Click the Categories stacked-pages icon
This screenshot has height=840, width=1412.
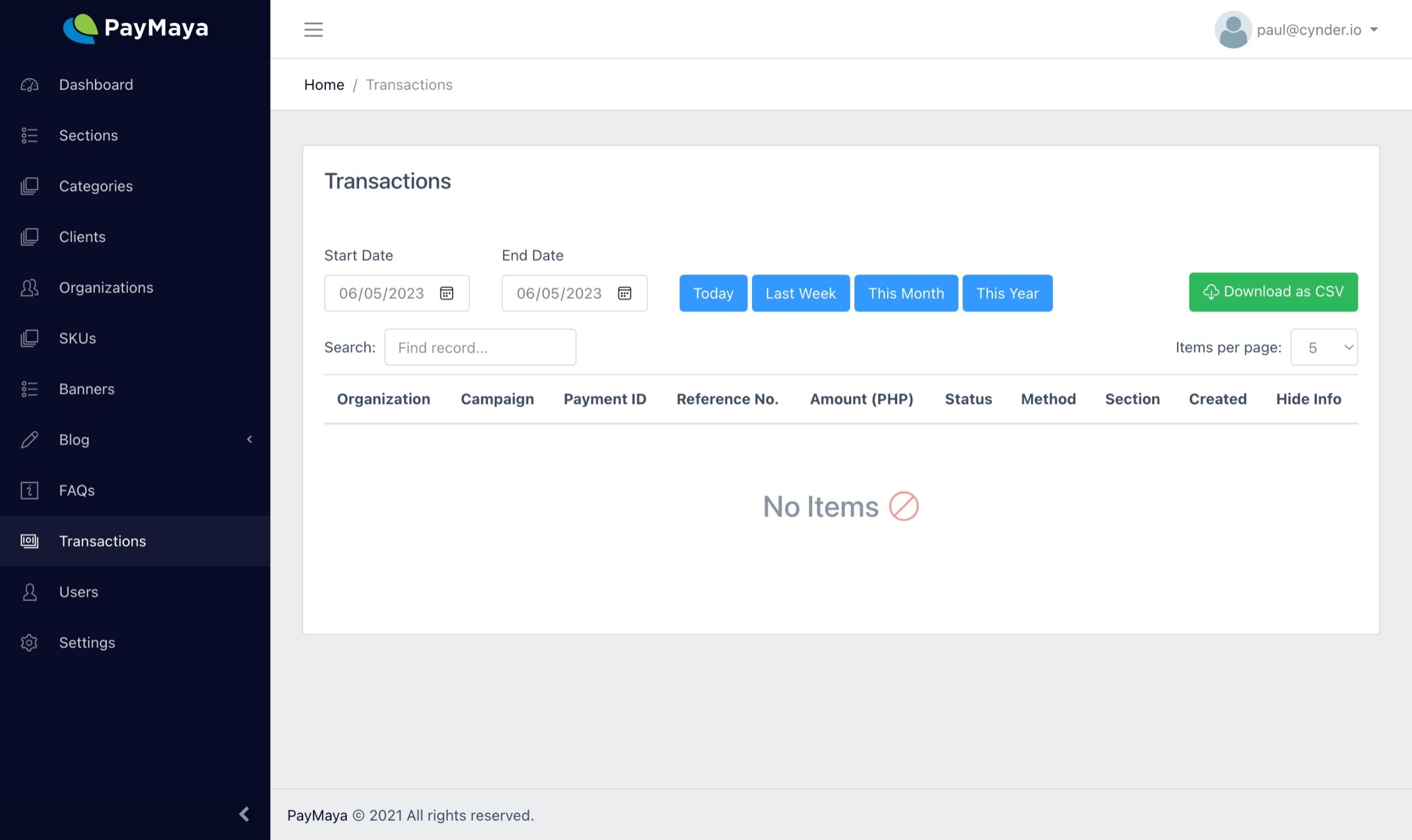click(x=29, y=187)
